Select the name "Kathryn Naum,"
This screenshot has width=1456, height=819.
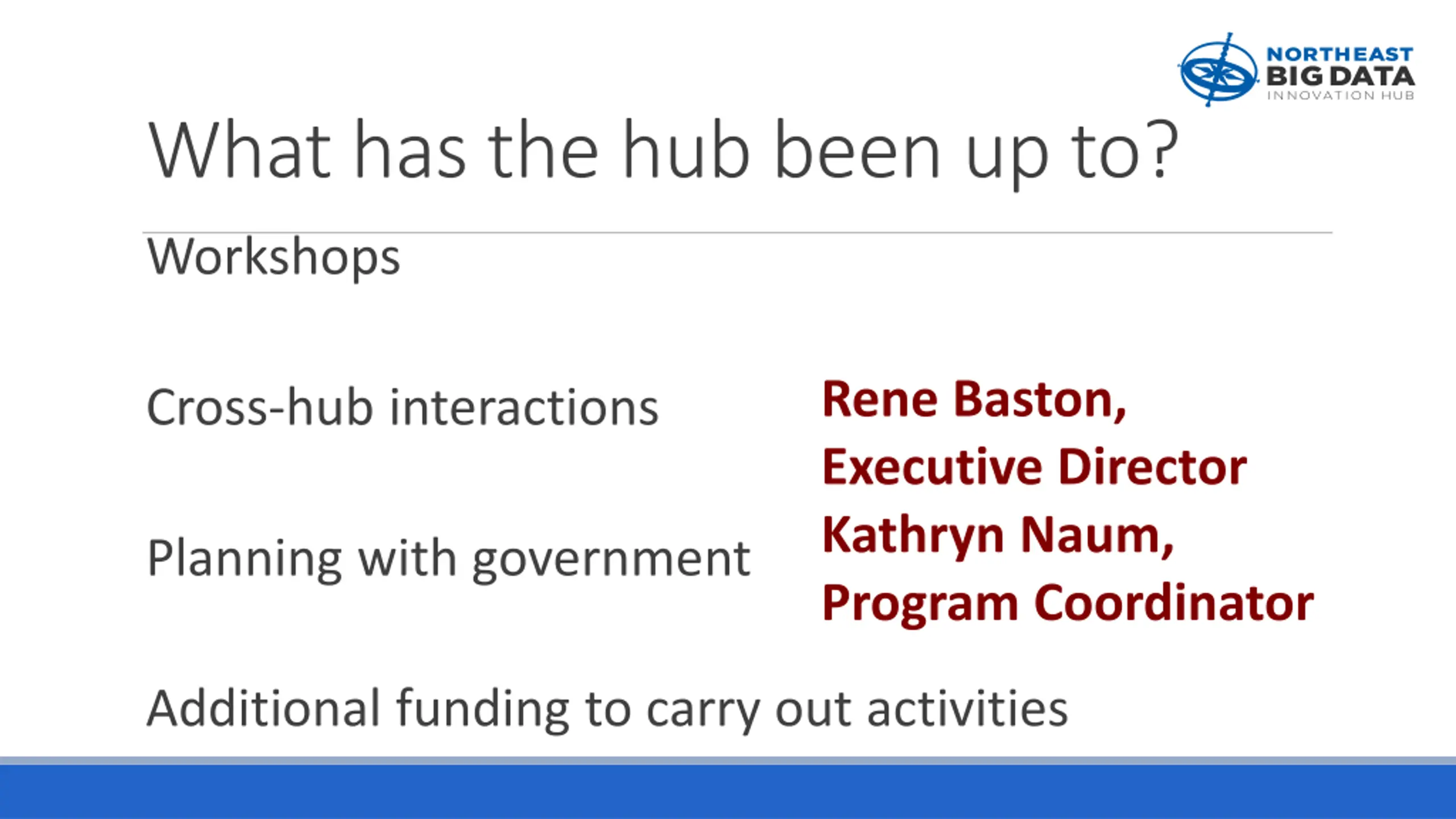998,535
